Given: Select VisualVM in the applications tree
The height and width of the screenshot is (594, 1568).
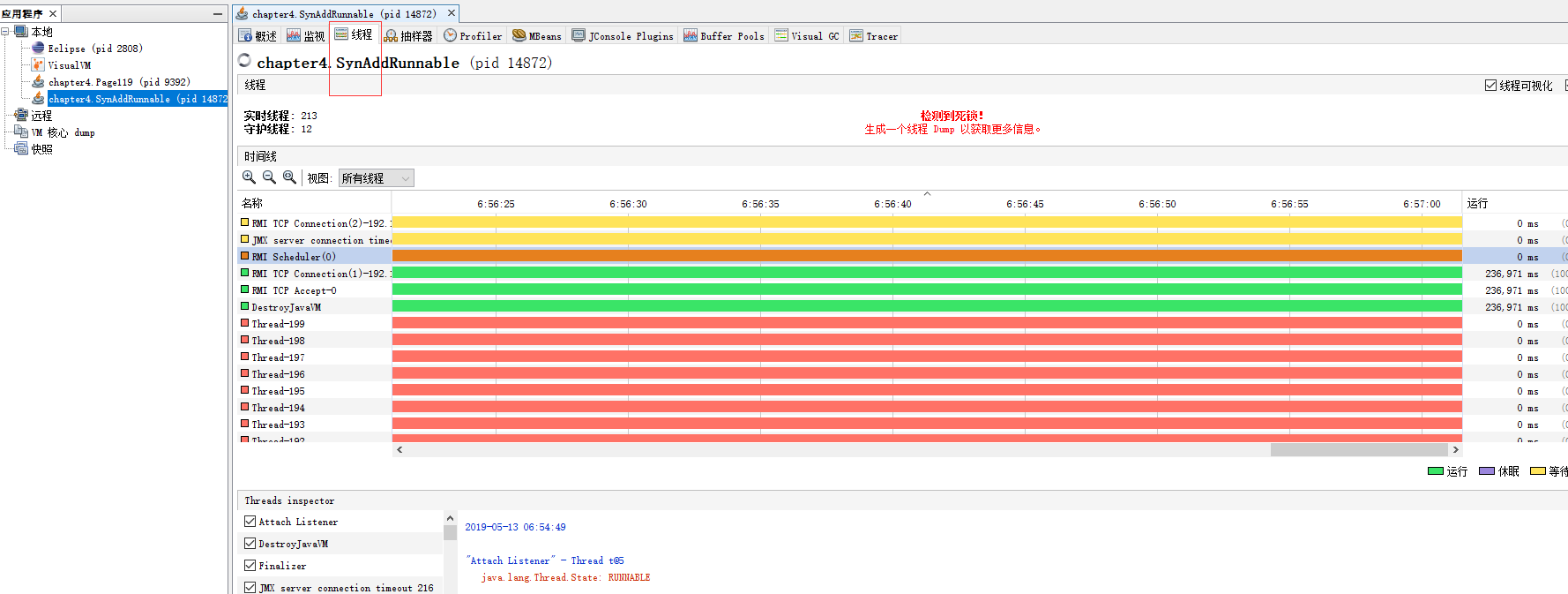Looking at the screenshot, I should pos(69,65).
